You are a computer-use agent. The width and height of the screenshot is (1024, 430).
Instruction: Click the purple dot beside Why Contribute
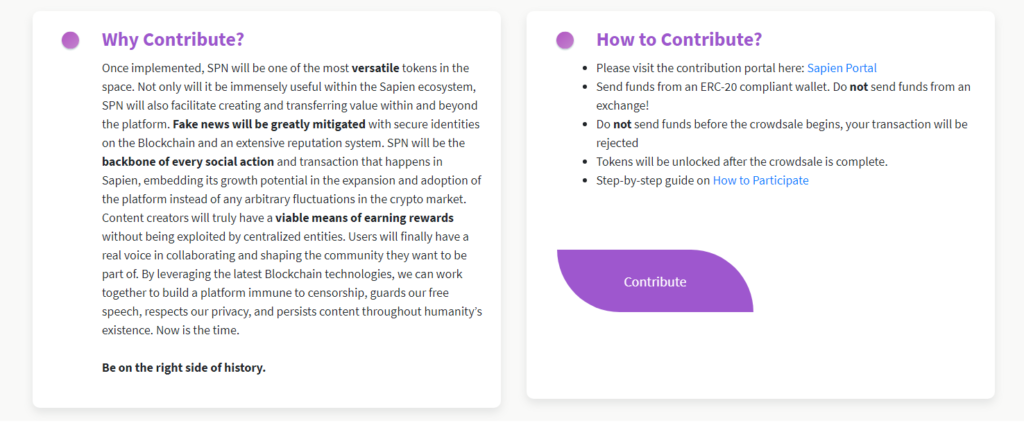pos(71,40)
